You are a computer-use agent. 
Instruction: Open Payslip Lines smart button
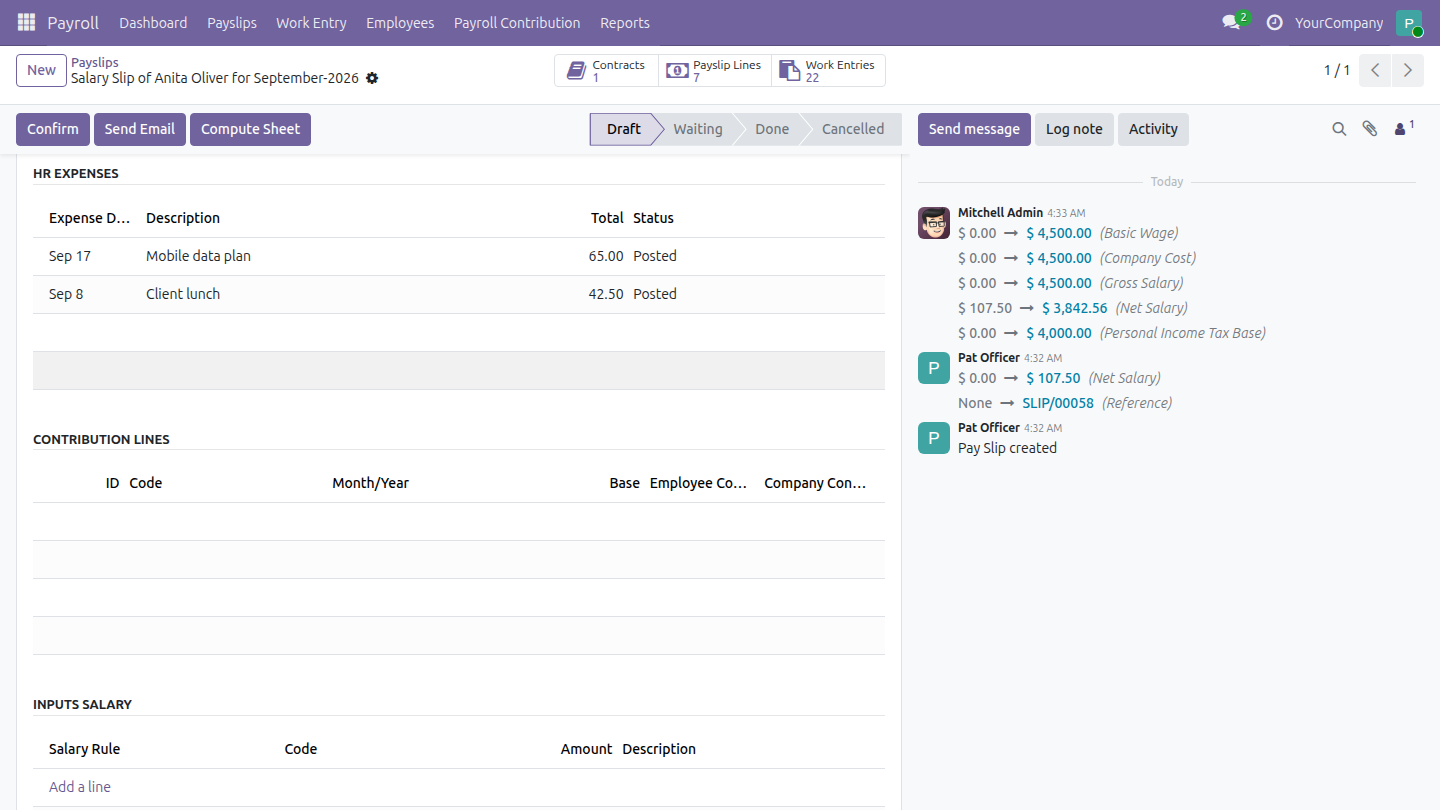(714, 71)
